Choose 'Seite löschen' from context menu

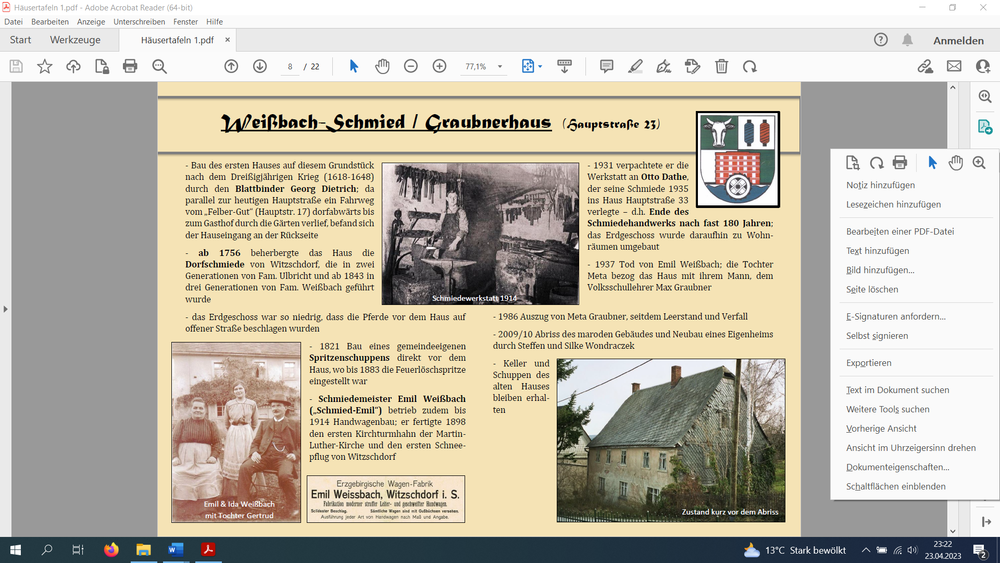click(872, 289)
